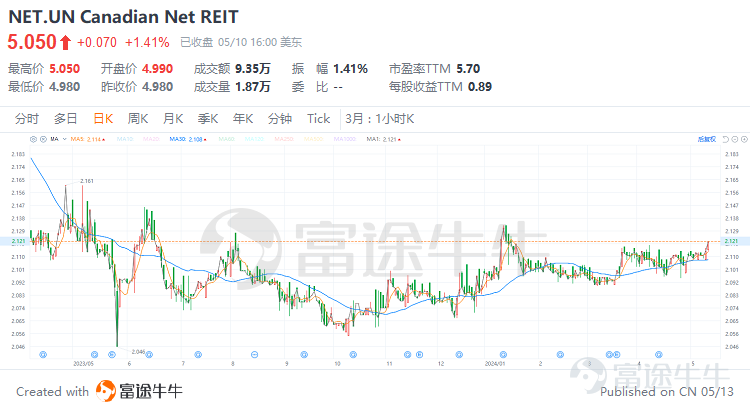
Task: Switch to the Tick tab
Action: coord(318,119)
